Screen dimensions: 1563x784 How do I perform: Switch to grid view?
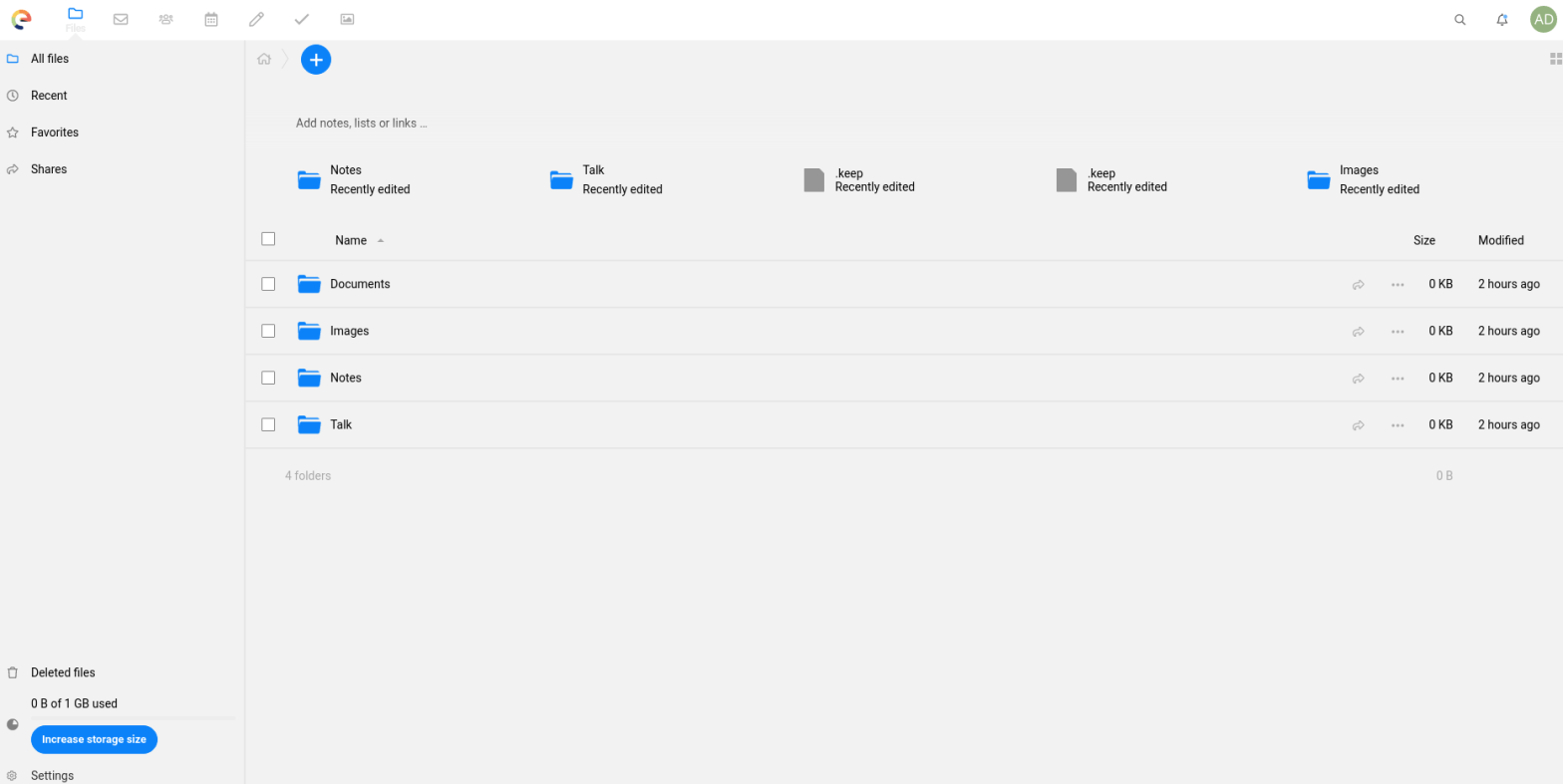pos(1555,59)
